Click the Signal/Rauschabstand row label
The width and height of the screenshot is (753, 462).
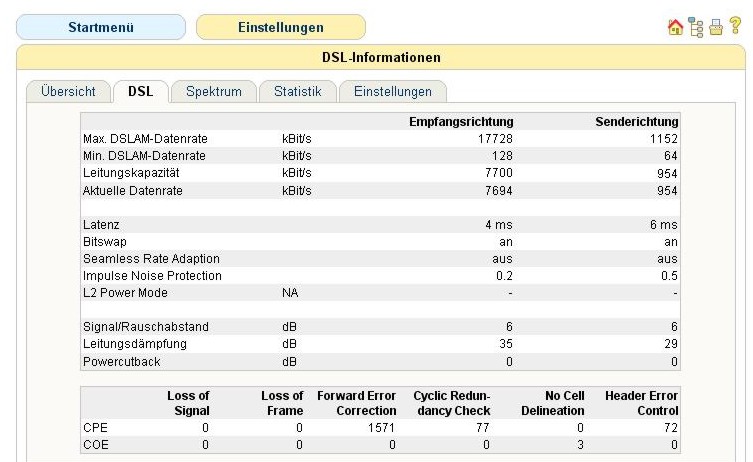(x=138, y=326)
